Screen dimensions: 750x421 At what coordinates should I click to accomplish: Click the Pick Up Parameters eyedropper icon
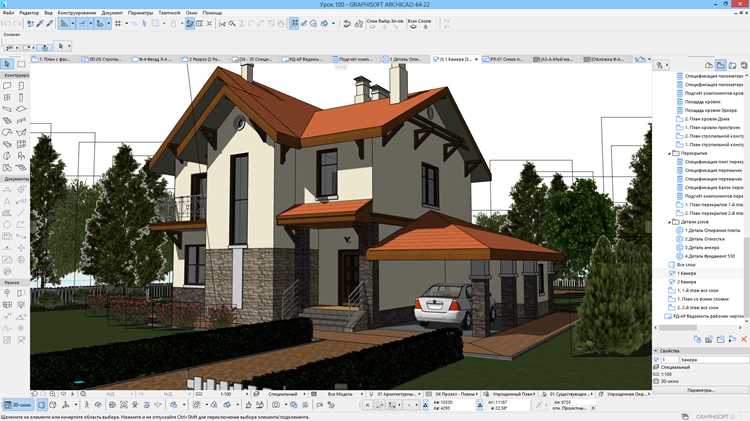coord(40,23)
